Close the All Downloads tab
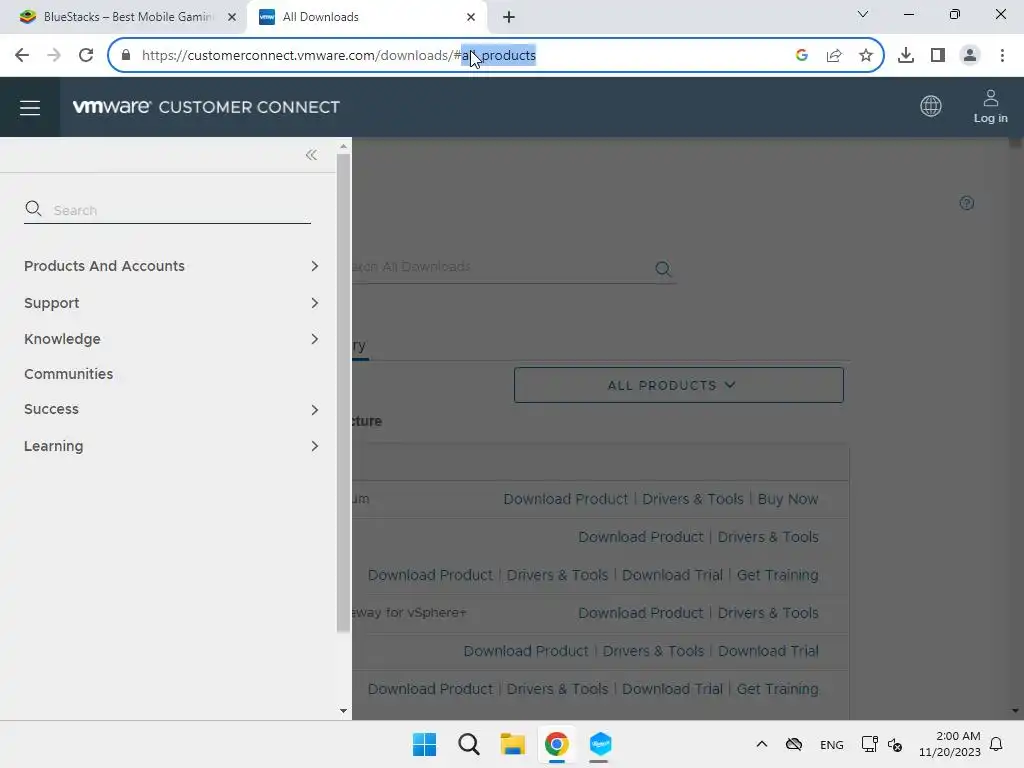Screen dimensions: 1024x768 (471, 17)
